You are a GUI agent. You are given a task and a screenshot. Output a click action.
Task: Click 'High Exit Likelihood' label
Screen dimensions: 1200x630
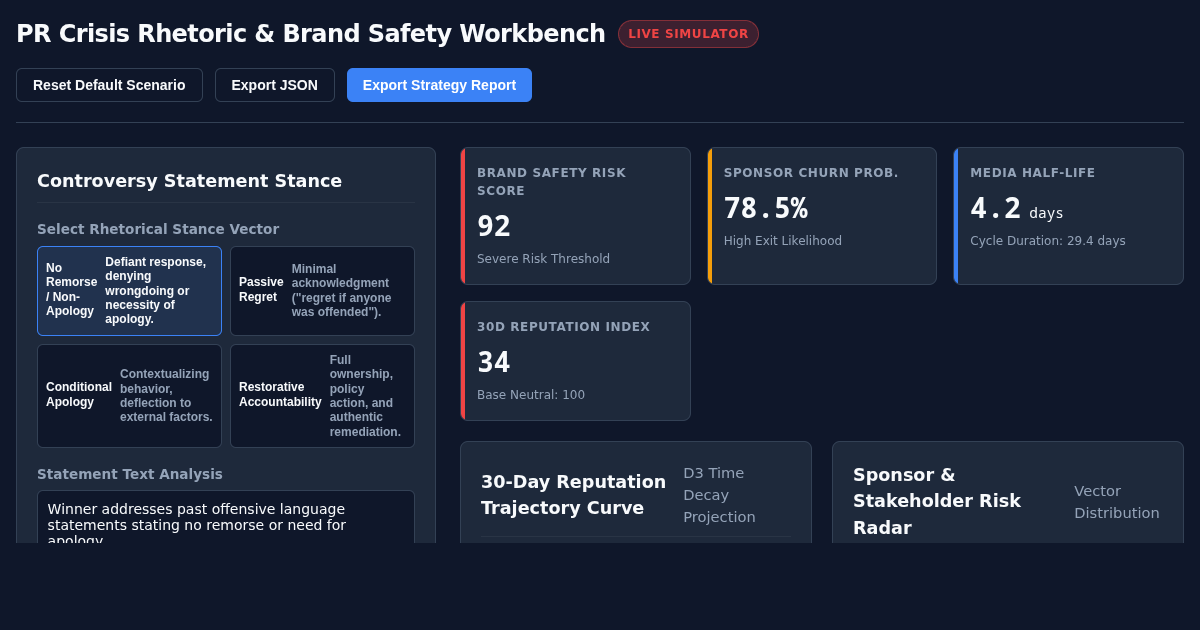click(x=783, y=241)
